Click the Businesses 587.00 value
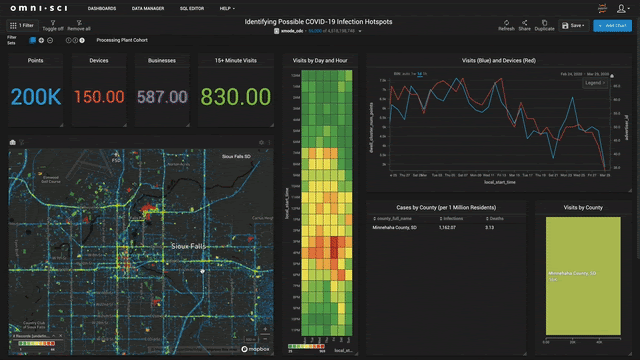Screen dimensions: 640x360 (162, 97)
